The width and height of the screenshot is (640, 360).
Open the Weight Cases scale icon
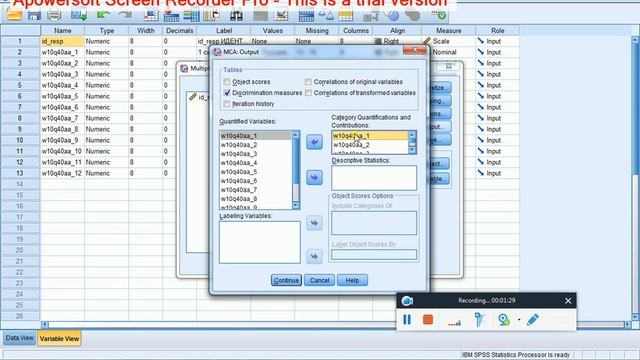[326, 16]
